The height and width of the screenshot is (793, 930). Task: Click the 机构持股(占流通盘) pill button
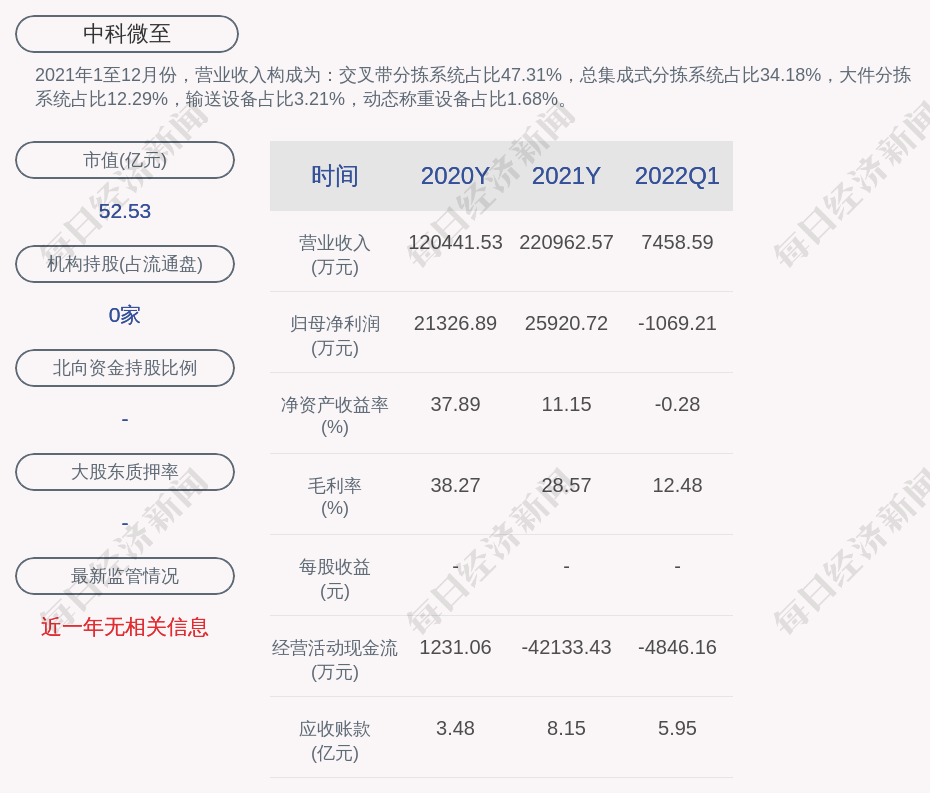coord(125,264)
